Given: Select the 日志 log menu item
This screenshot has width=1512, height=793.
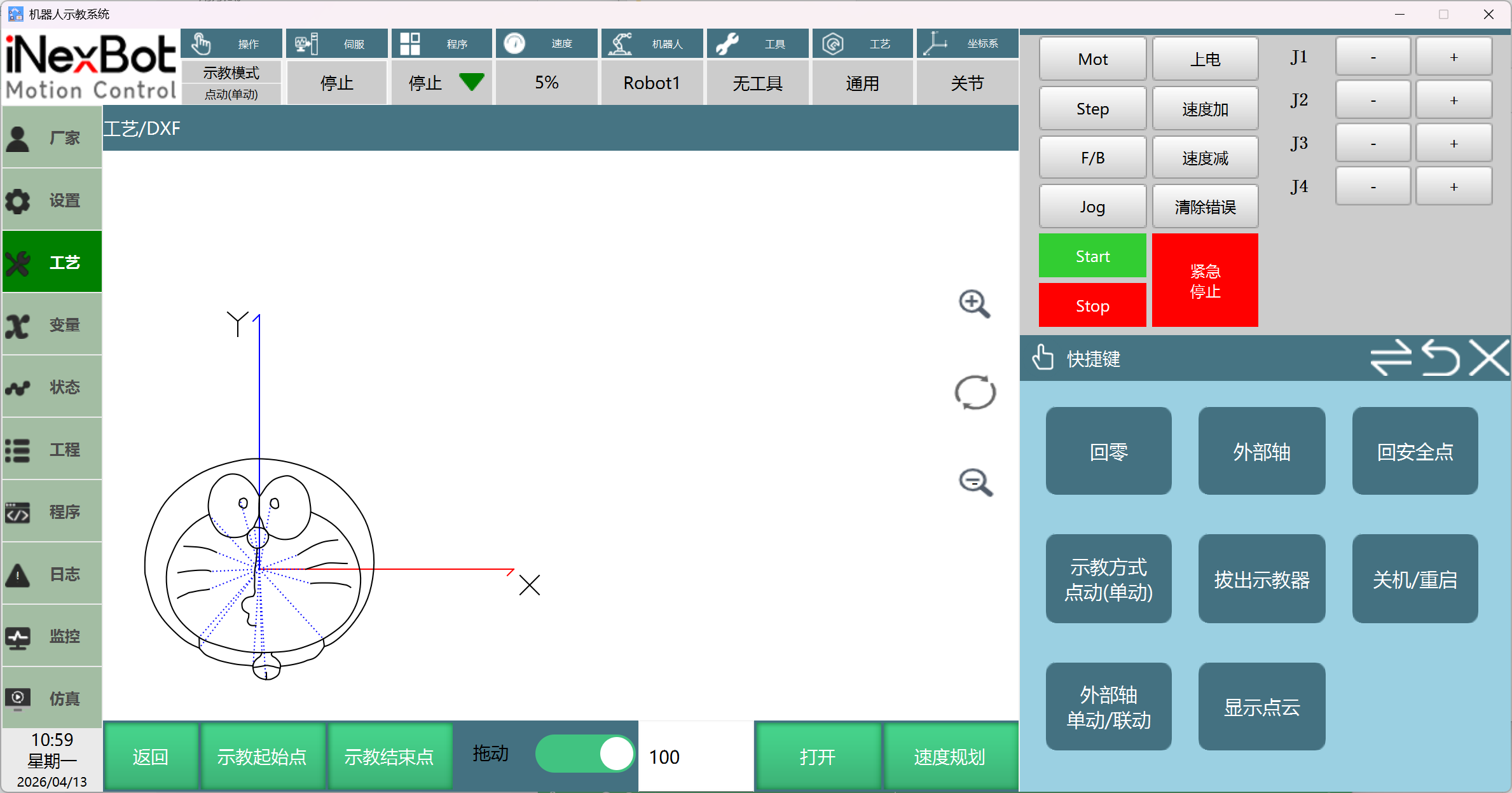Looking at the screenshot, I should [52, 574].
